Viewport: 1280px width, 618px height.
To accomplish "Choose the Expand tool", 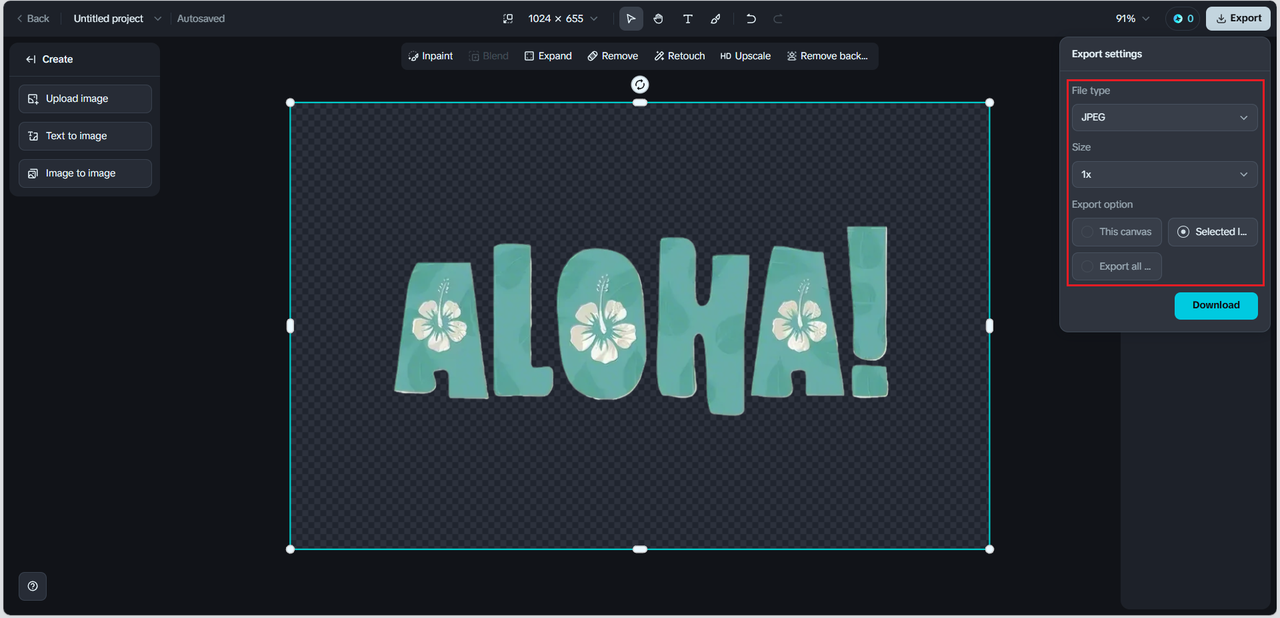I will coord(548,56).
